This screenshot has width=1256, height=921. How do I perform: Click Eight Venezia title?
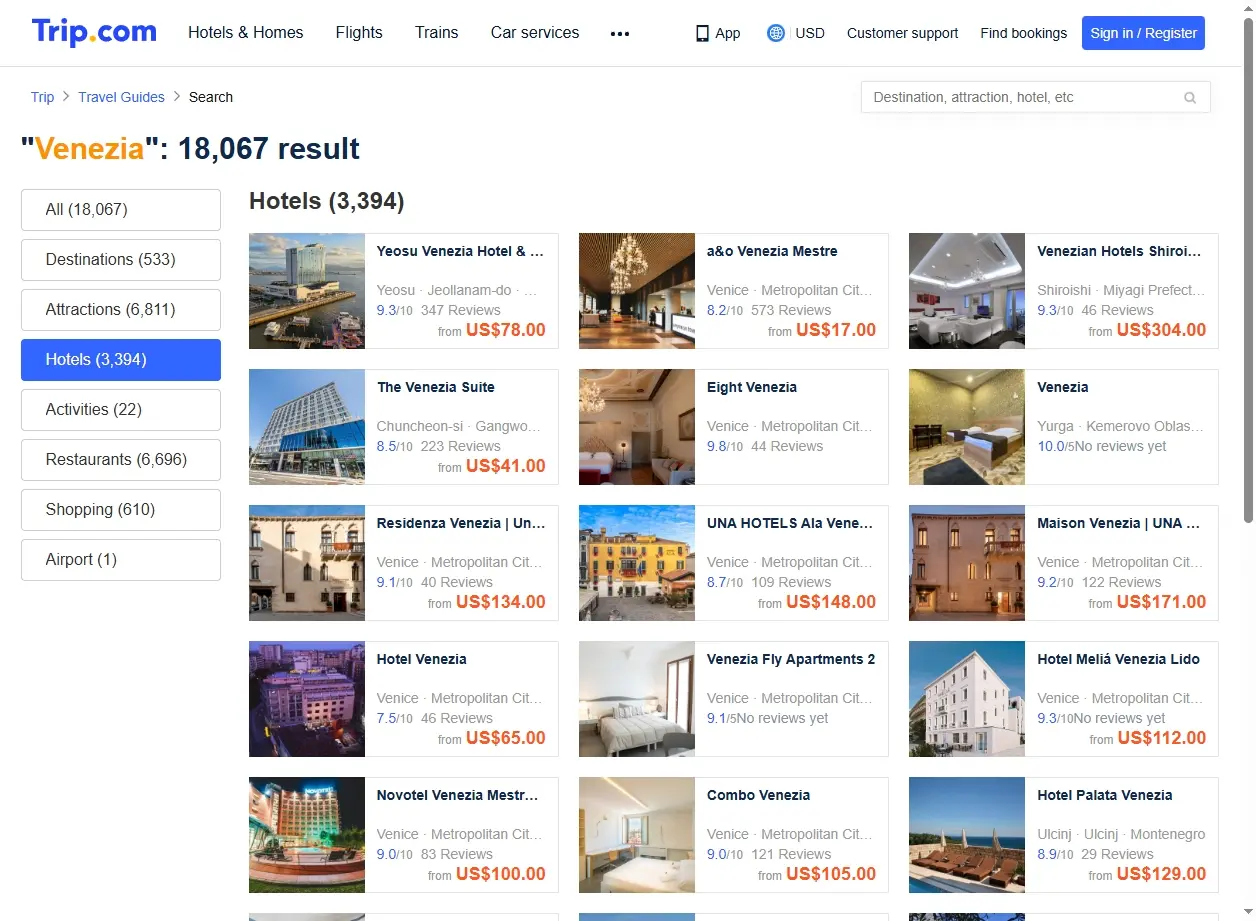pyautogui.click(x=752, y=387)
